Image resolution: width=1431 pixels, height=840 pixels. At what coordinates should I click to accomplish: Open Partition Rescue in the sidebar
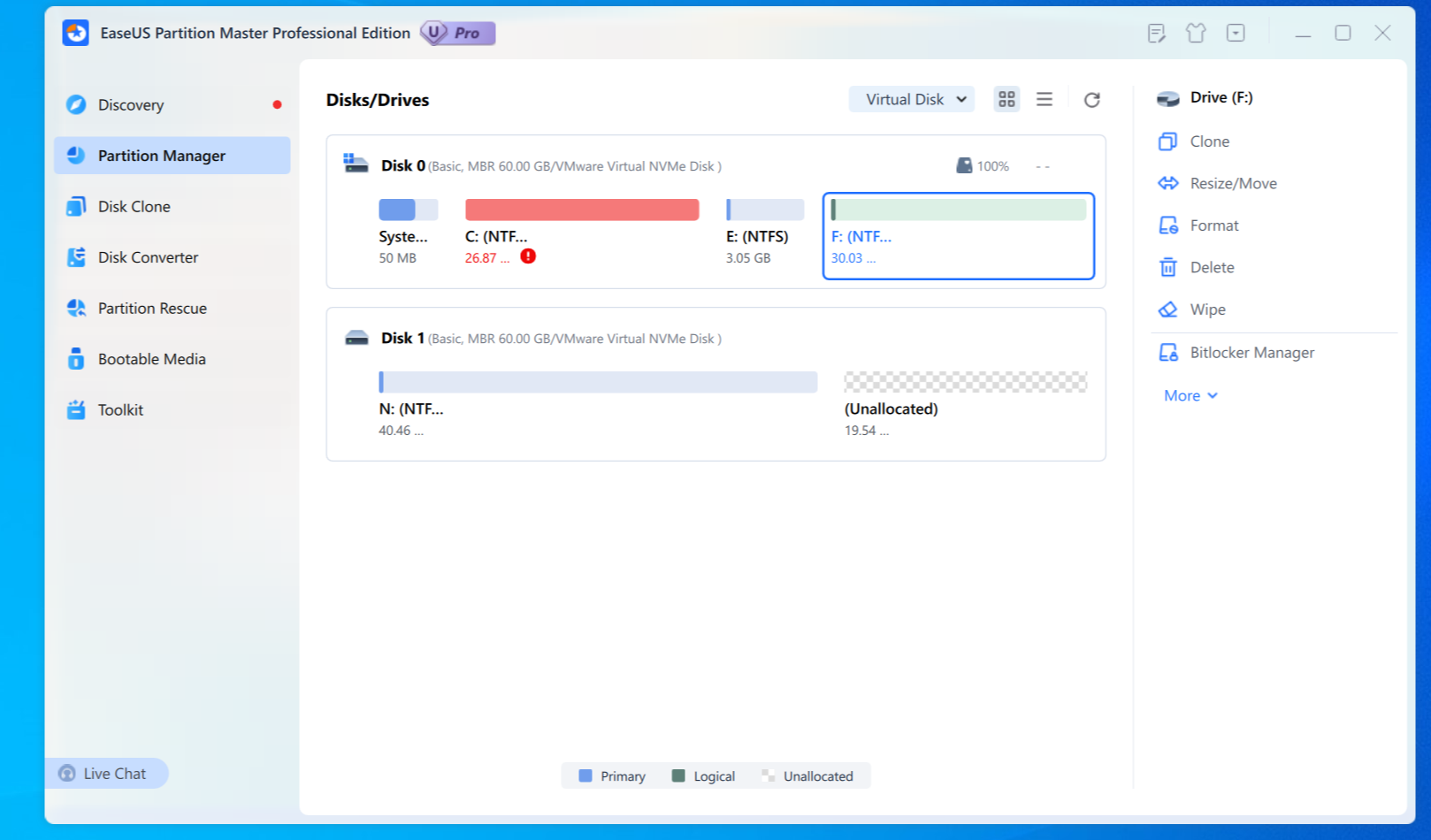coord(172,309)
